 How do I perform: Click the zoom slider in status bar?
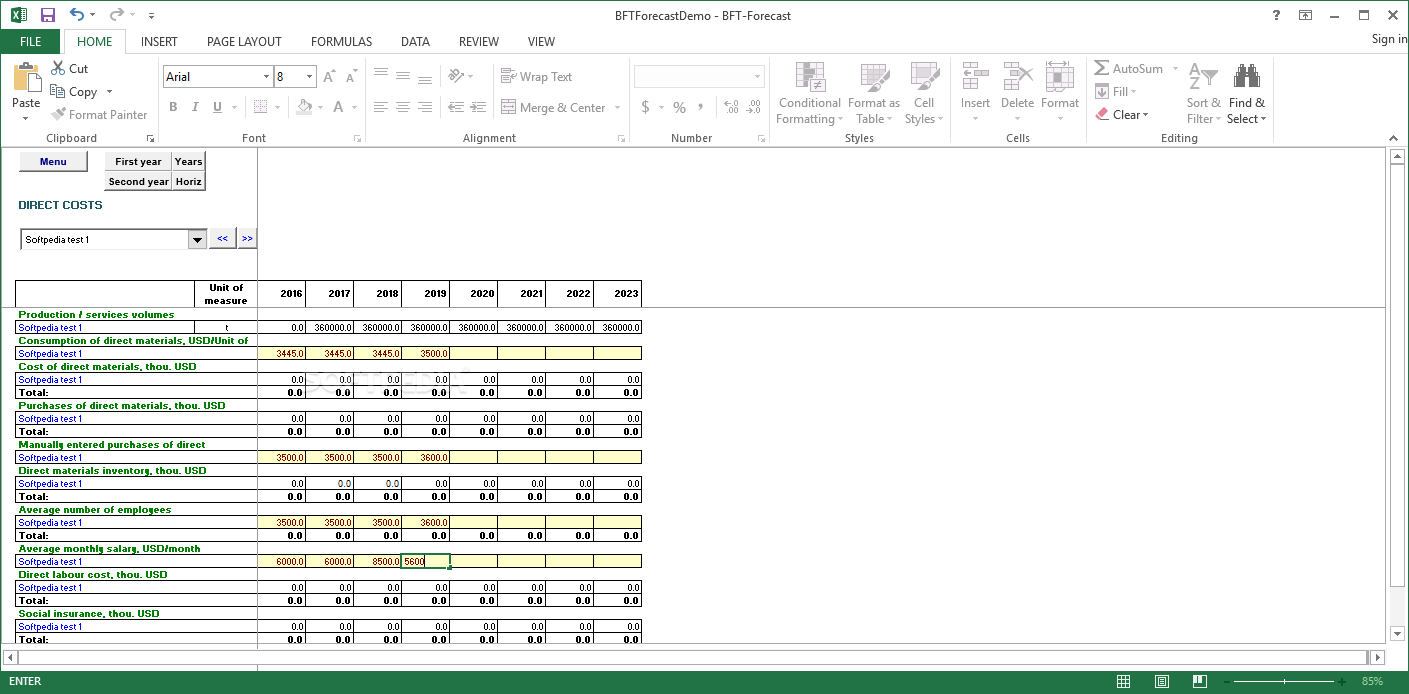(x=1285, y=681)
